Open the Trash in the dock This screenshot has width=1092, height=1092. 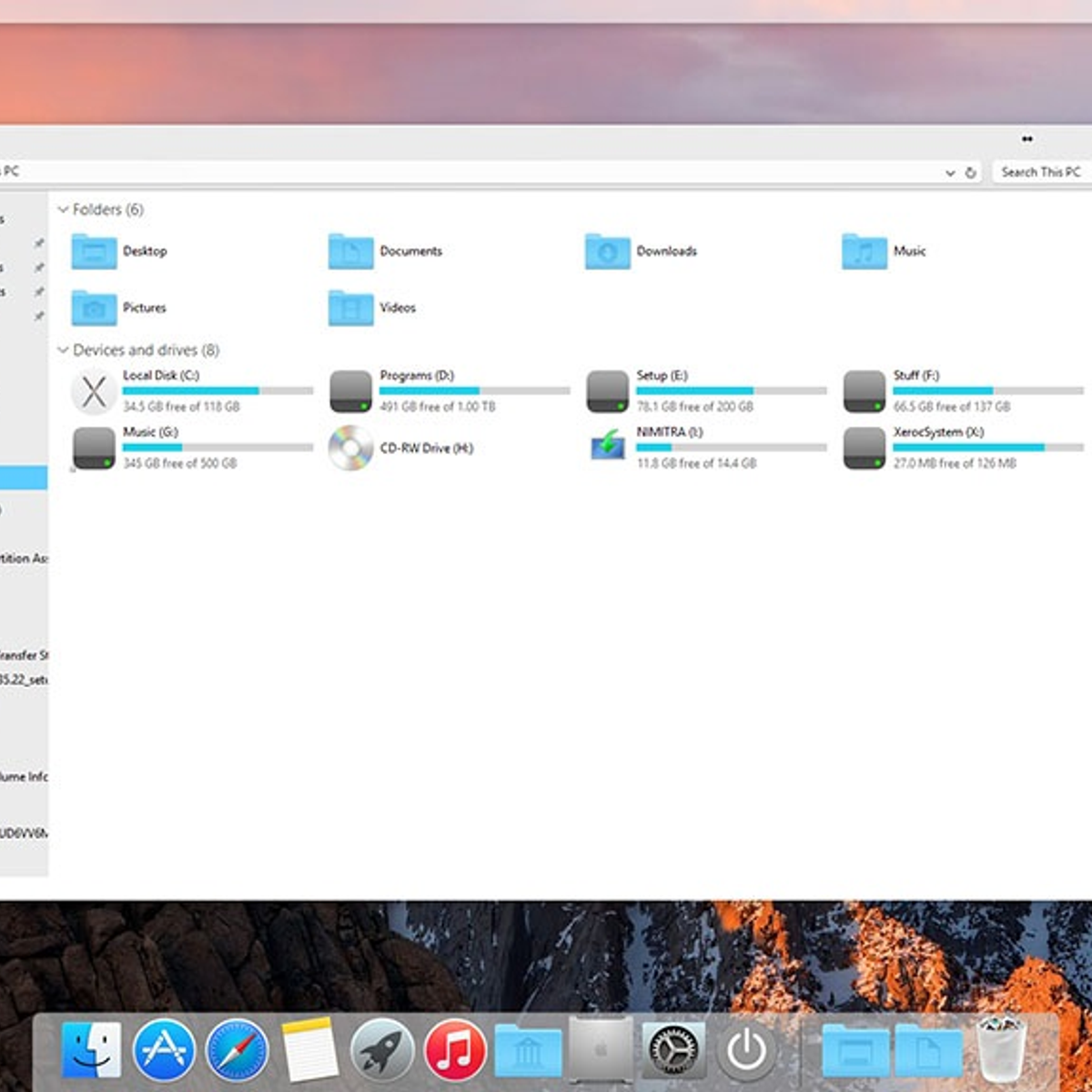1001,1049
